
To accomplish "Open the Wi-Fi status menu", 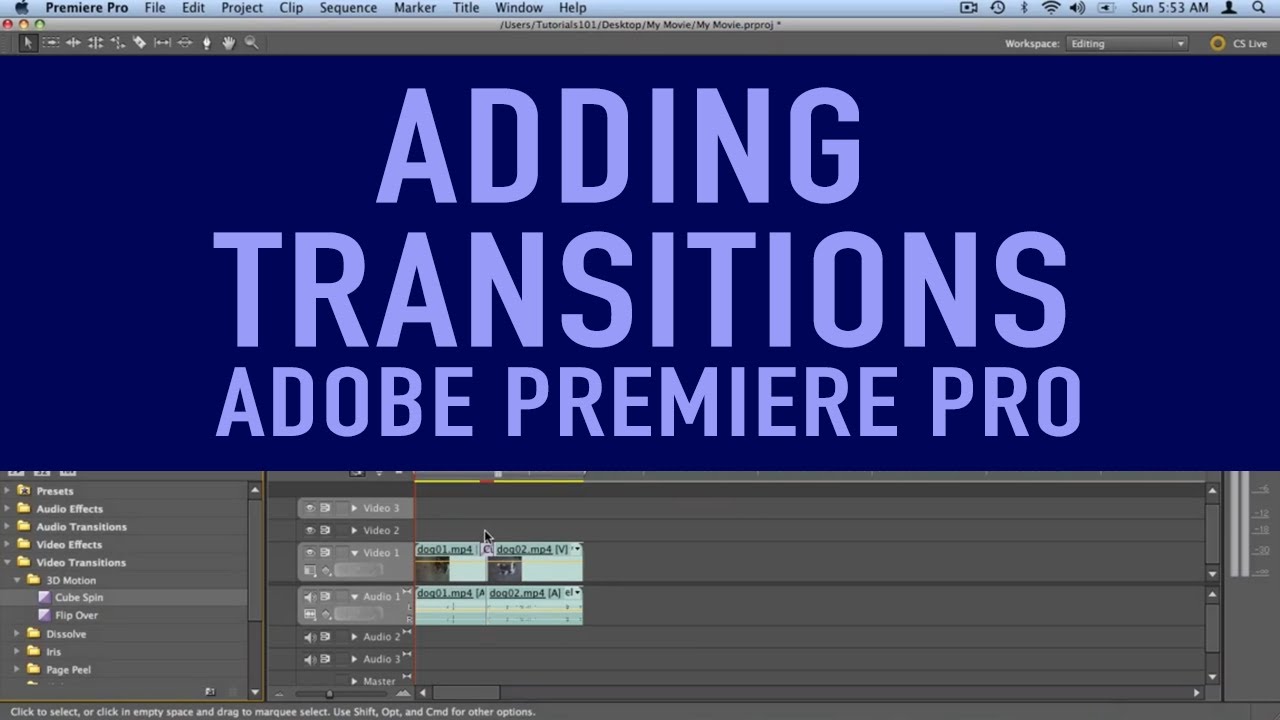I will click(x=1051, y=8).
